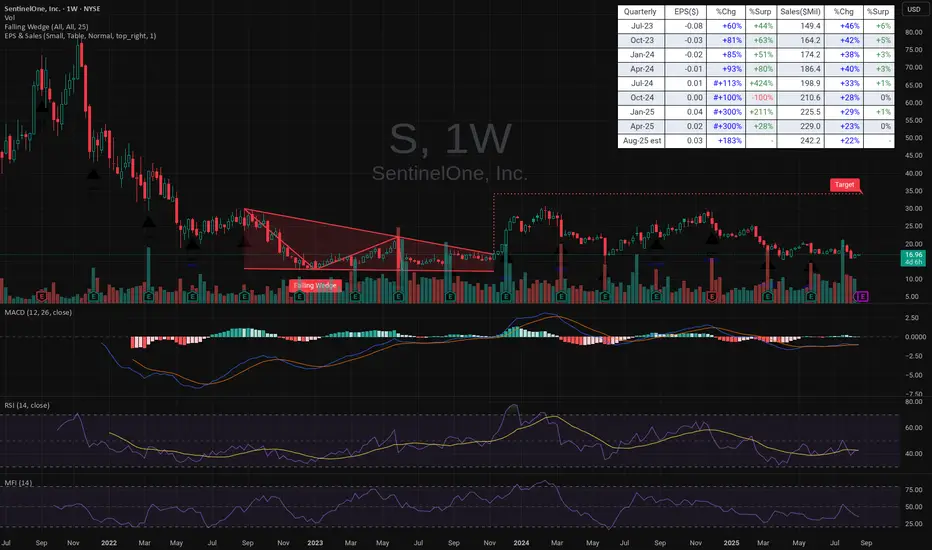Click the 149.4 sales value
Viewport: 932px width, 550px height.
pyautogui.click(x=800, y=26)
